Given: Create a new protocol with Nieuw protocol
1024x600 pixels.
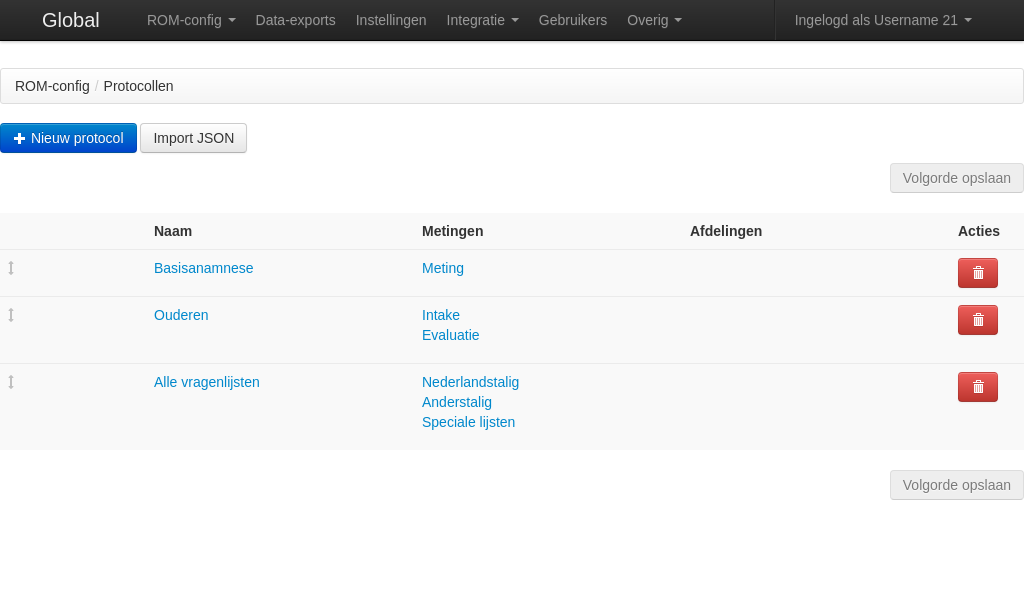Looking at the screenshot, I should [68, 138].
